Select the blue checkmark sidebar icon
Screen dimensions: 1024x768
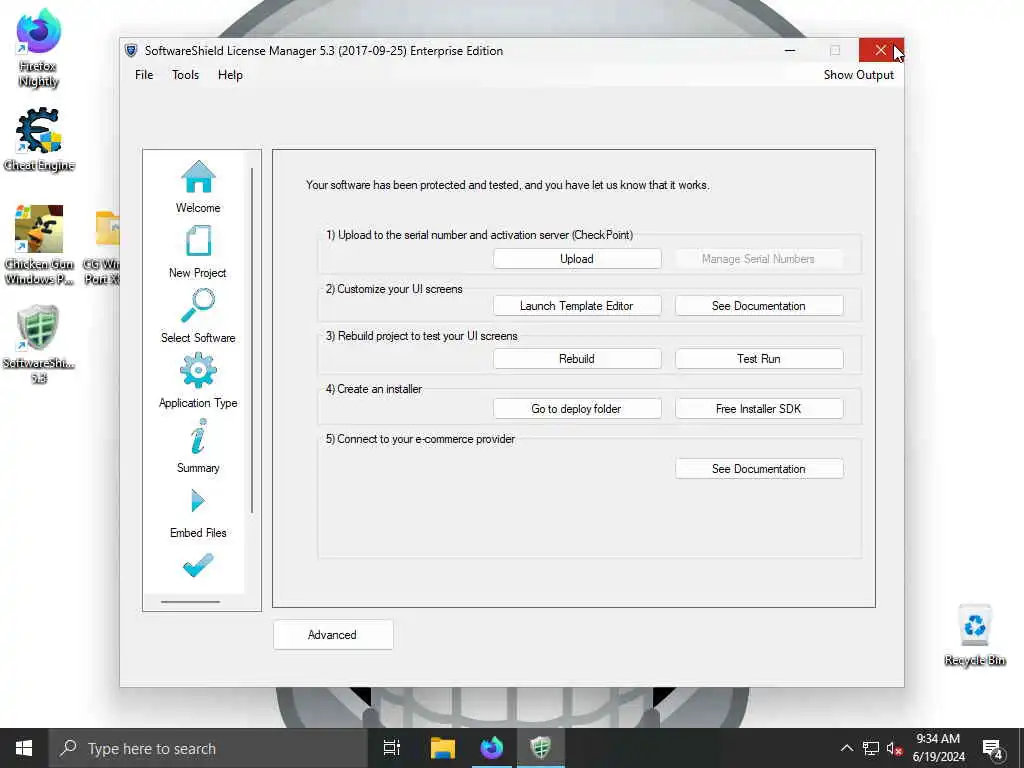tap(198, 565)
